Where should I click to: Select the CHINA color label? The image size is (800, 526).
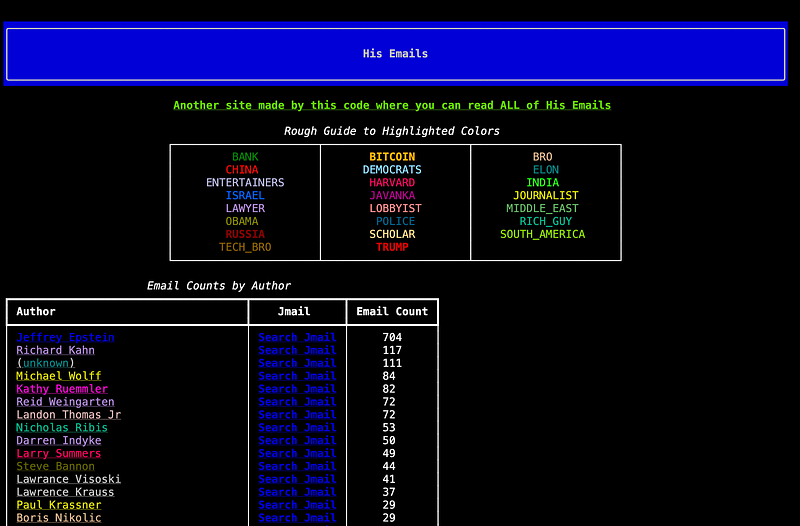[242, 169]
